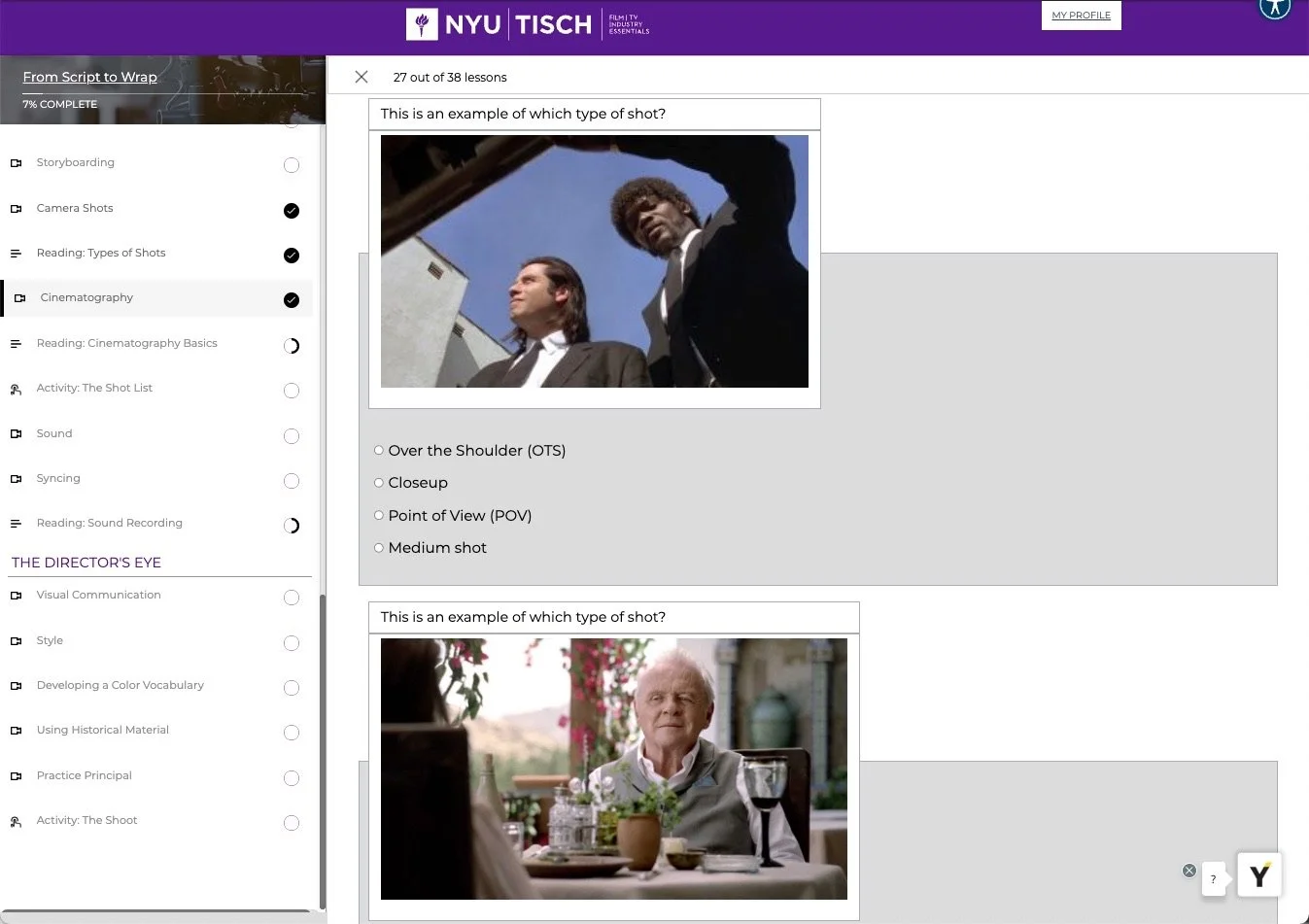The width and height of the screenshot is (1309, 924).
Task: Toggle completion circle for Style lesson
Action: pos(292,643)
